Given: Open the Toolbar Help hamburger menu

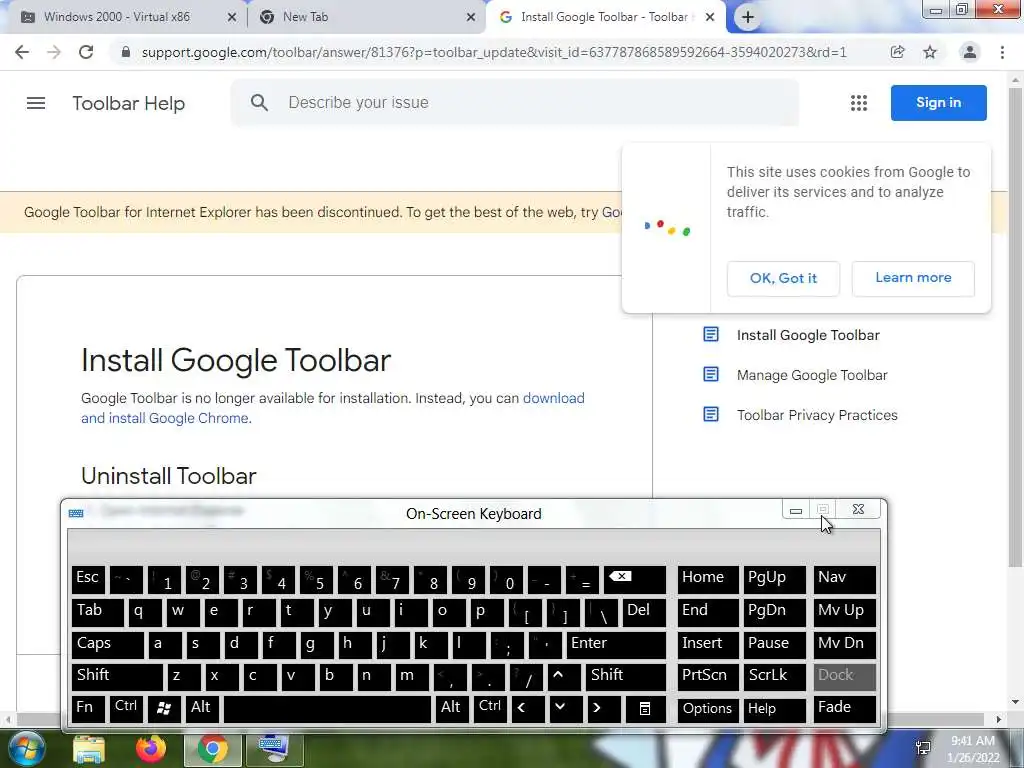Looking at the screenshot, I should click(x=36, y=103).
